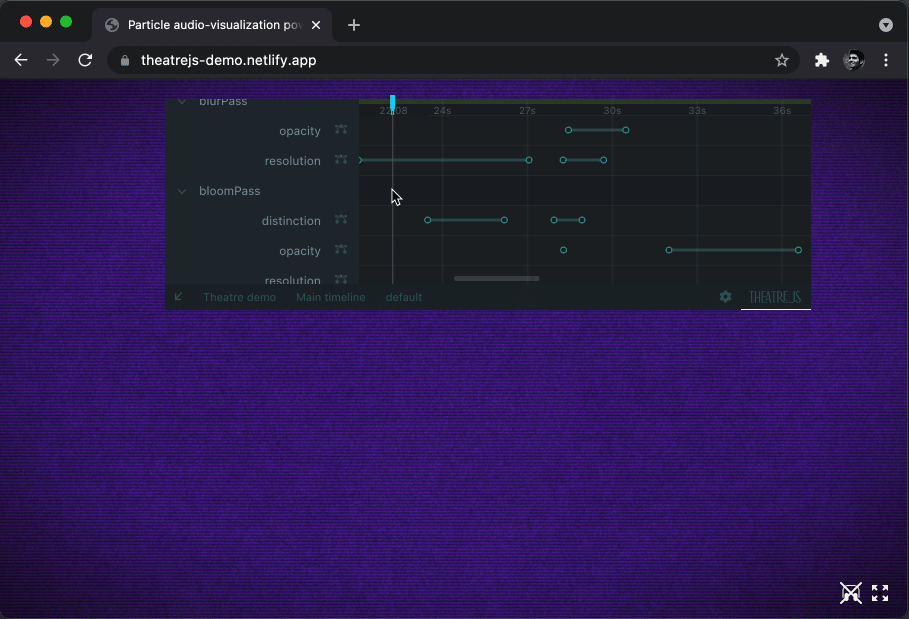Click keyframe icon beside bloomPass opacity

click(341, 250)
